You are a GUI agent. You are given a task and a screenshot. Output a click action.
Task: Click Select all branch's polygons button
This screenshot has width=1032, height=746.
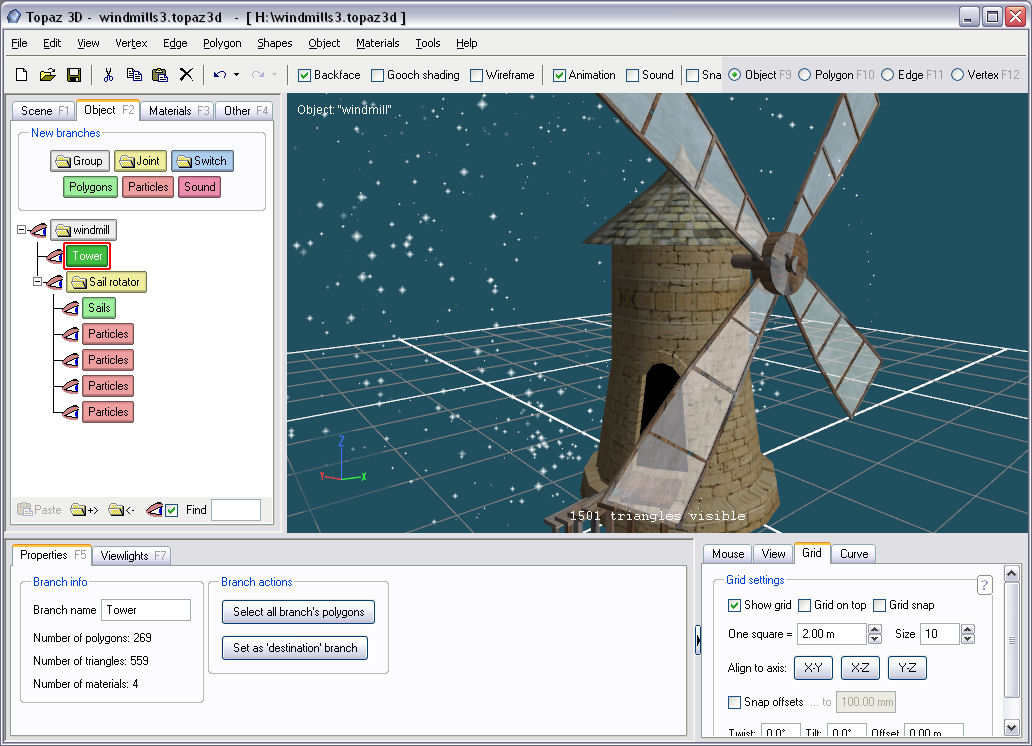pos(298,612)
